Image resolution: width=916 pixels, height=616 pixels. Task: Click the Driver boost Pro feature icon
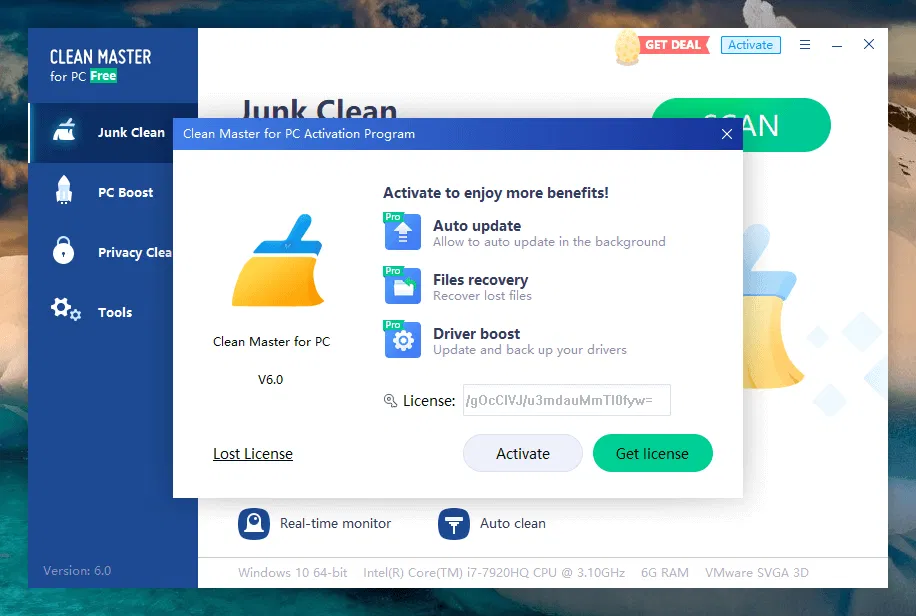tap(401, 339)
